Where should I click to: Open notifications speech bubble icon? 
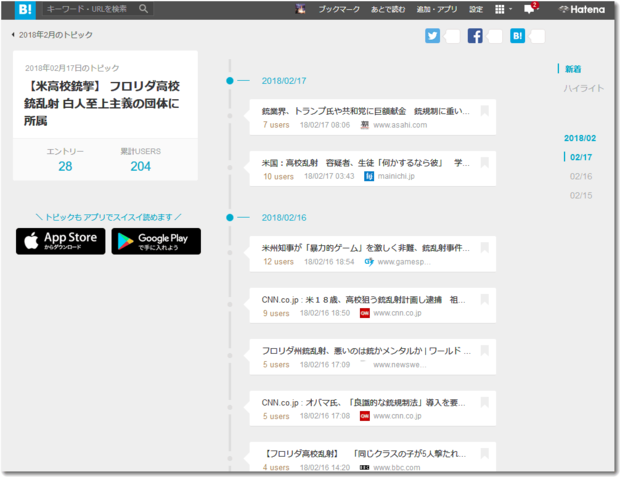point(529,9)
